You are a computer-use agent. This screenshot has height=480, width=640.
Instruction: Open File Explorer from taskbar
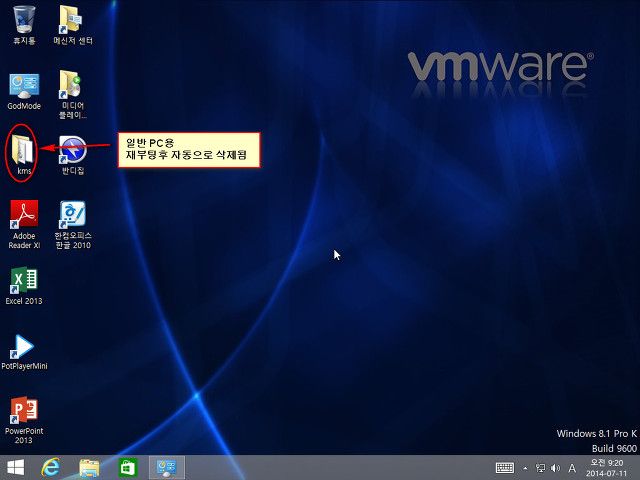pyautogui.click(x=89, y=468)
